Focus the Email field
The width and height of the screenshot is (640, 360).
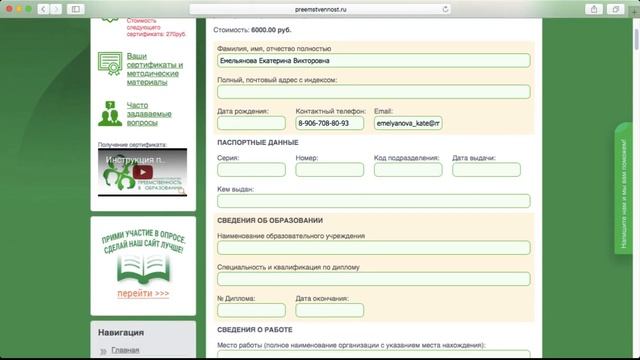pos(408,123)
